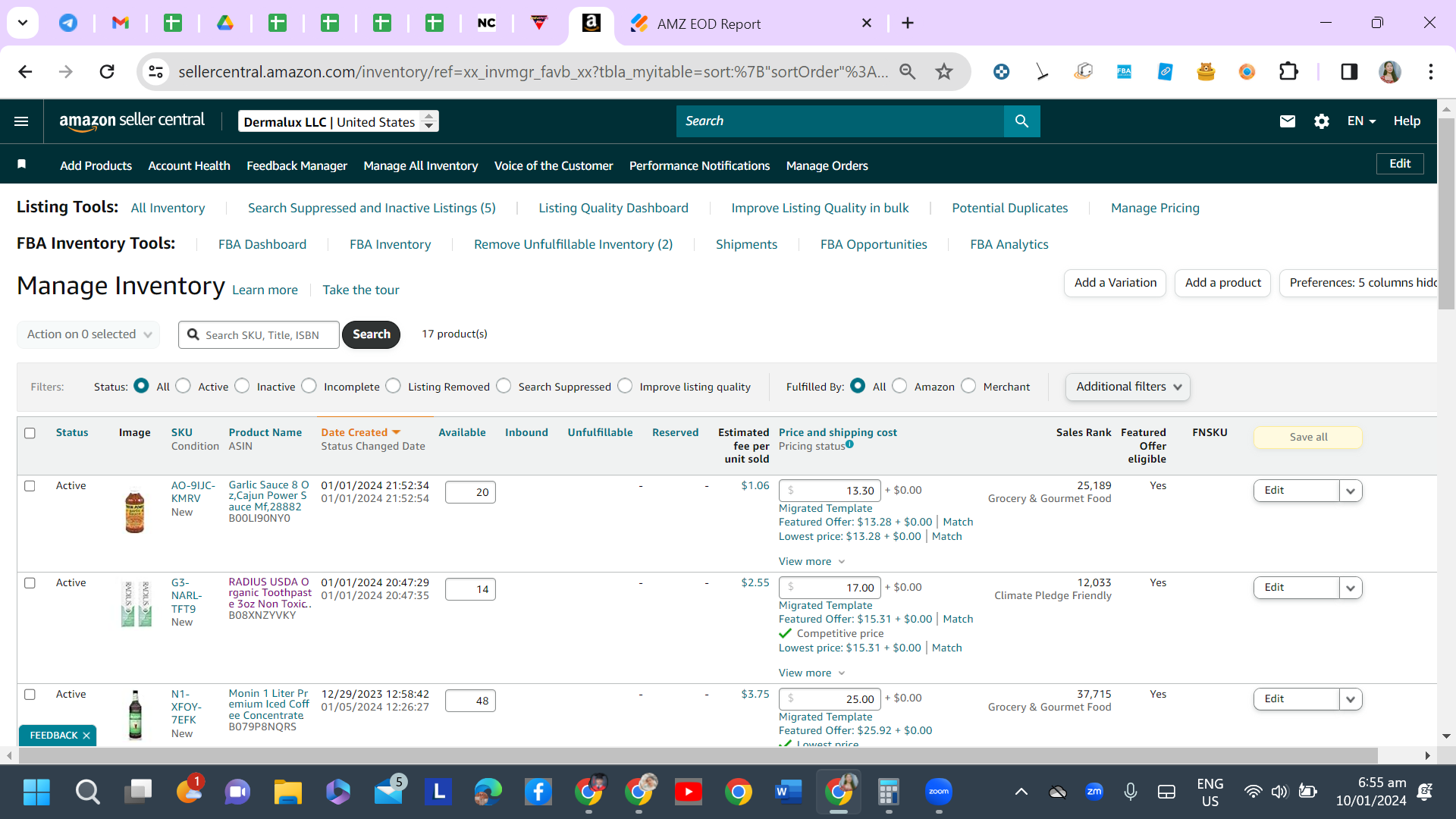Open the Seller Central hamburger menu

pyautogui.click(x=21, y=121)
